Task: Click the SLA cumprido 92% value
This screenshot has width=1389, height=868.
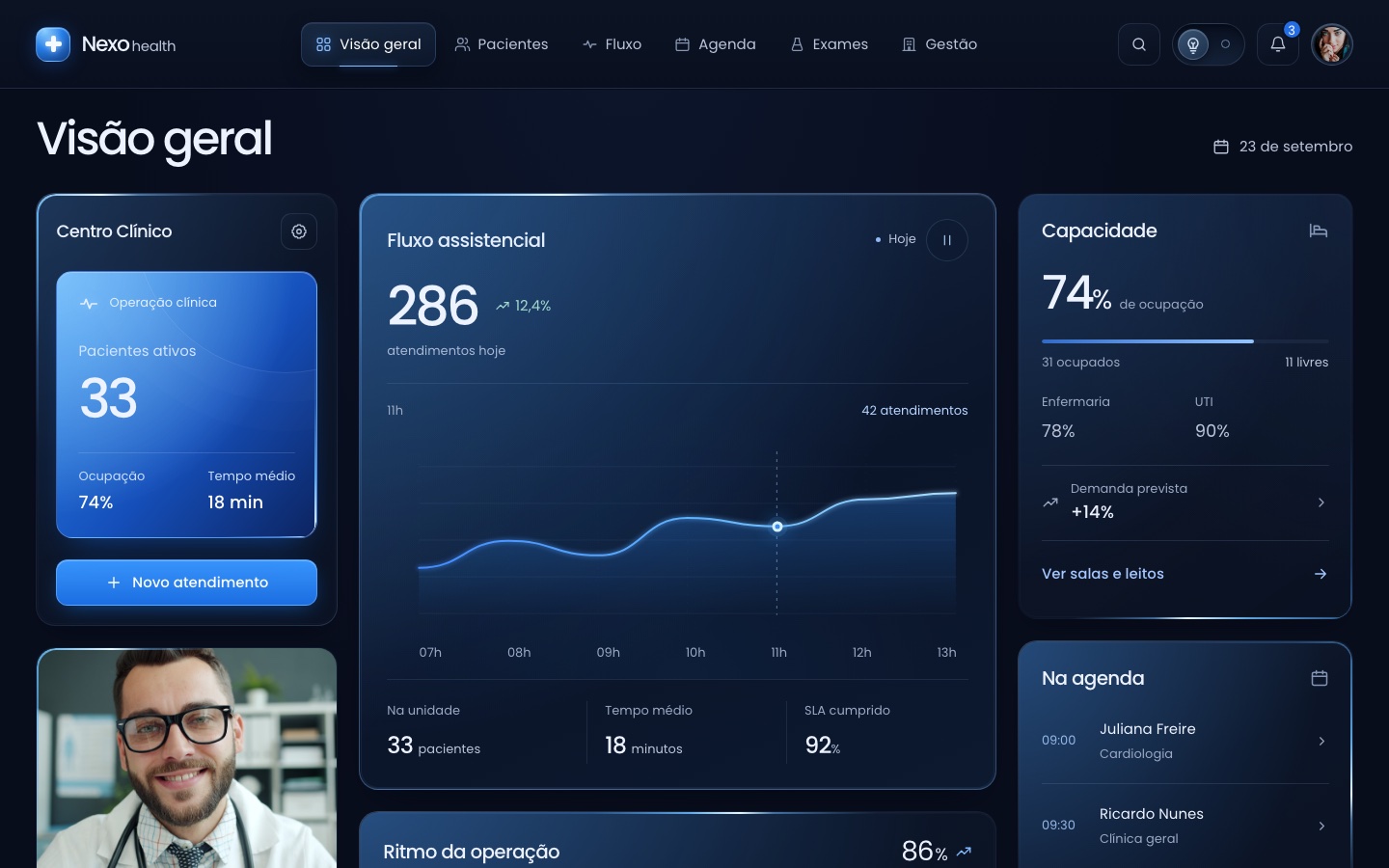Action: 823,746
